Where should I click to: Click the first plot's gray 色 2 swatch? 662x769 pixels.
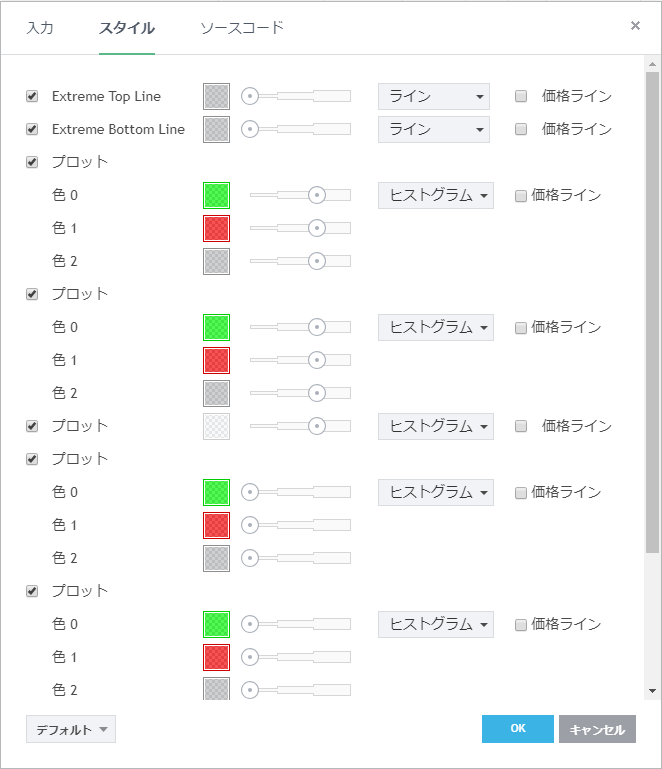click(216, 261)
